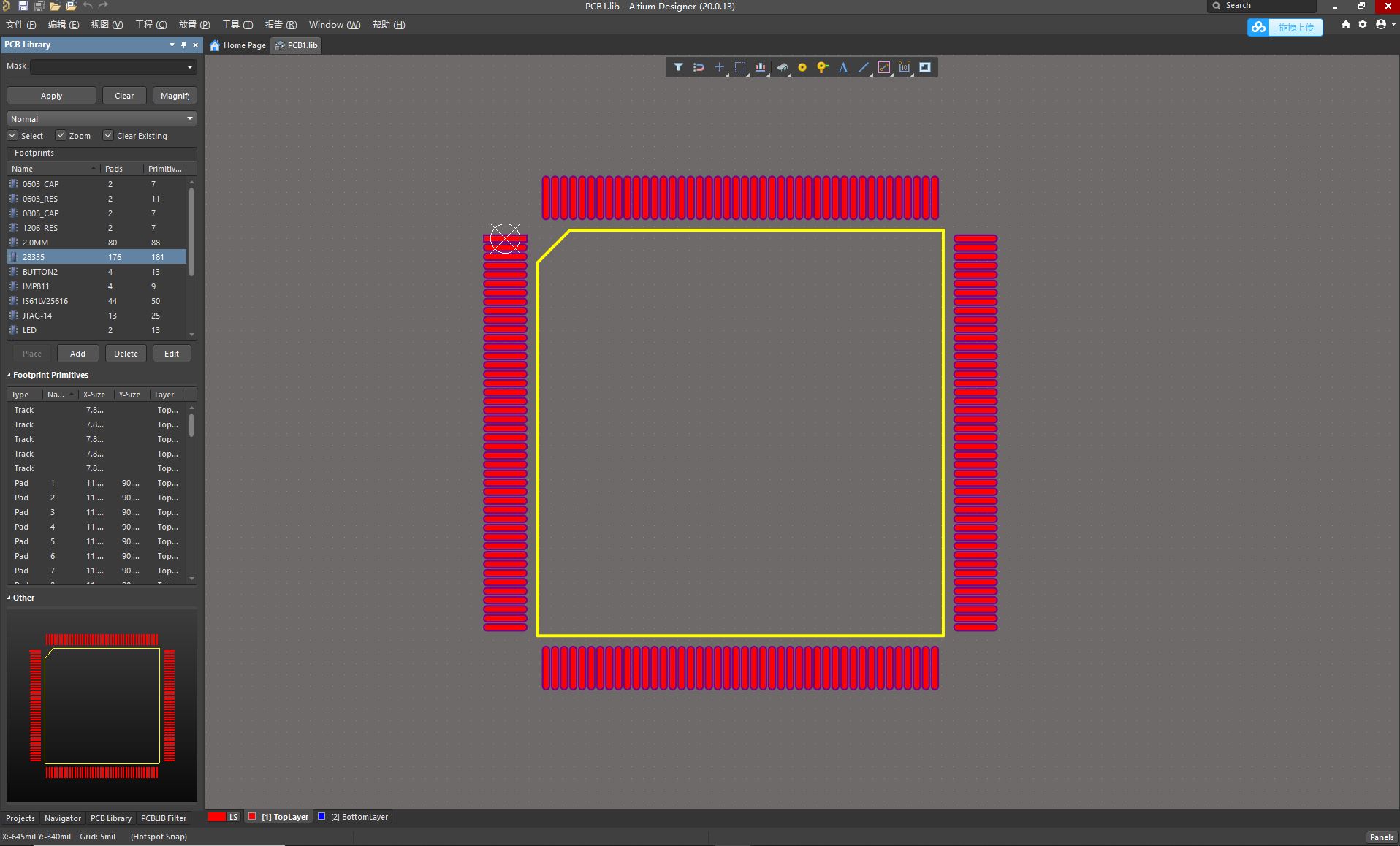
Task: Choose the place text string tool
Action: (842, 67)
